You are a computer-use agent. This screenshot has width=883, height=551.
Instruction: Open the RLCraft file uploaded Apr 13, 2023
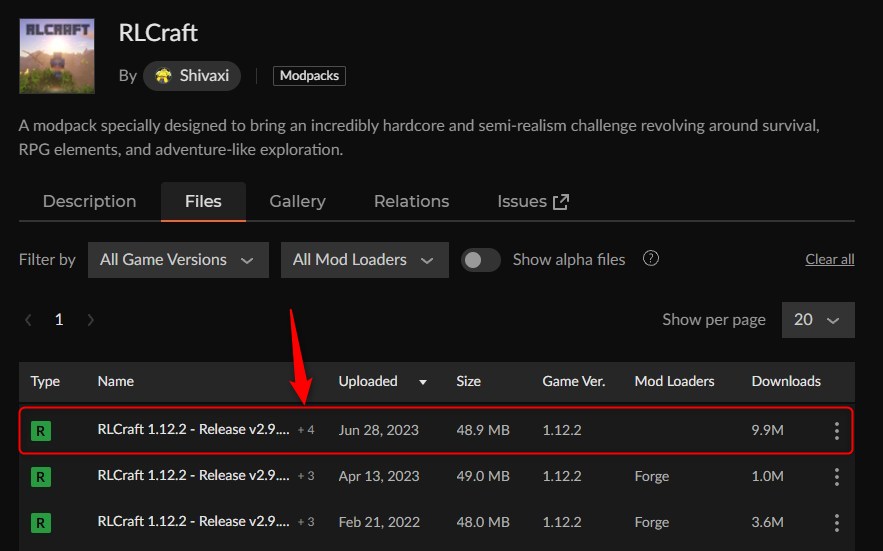coord(193,476)
